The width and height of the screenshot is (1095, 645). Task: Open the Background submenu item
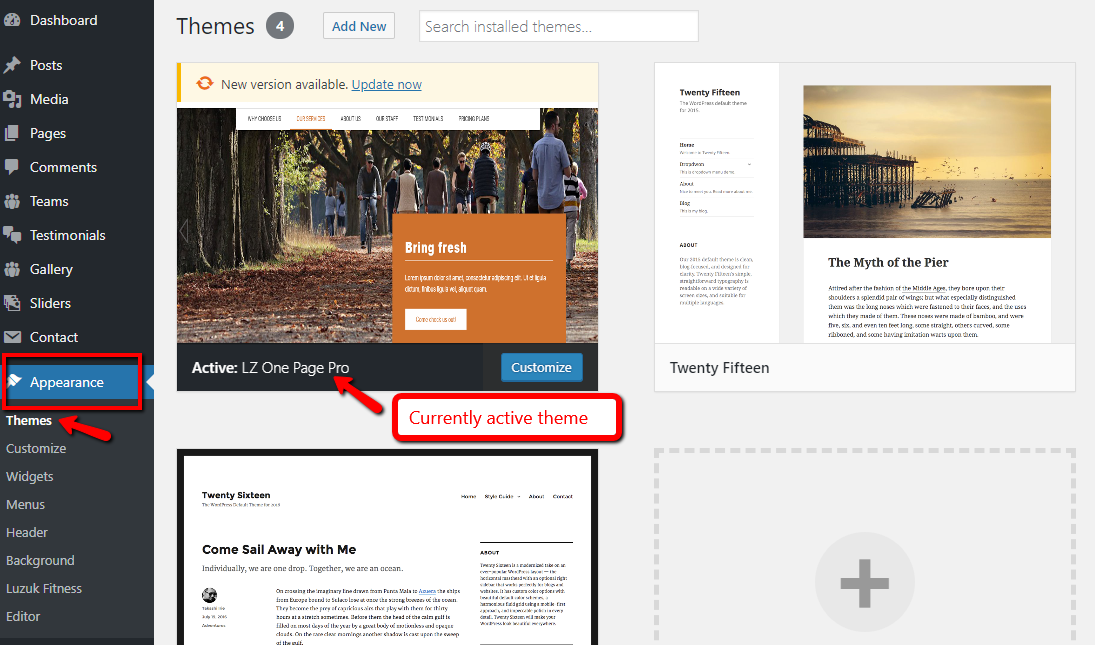(41, 561)
